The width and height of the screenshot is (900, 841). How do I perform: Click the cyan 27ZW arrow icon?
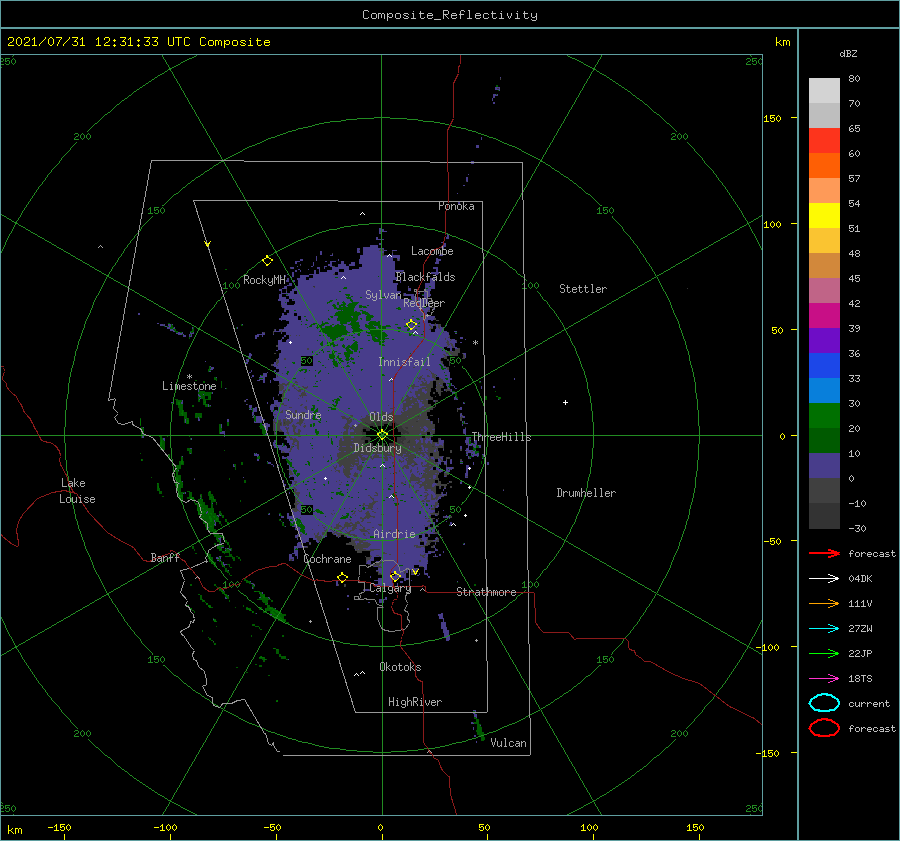(824, 629)
